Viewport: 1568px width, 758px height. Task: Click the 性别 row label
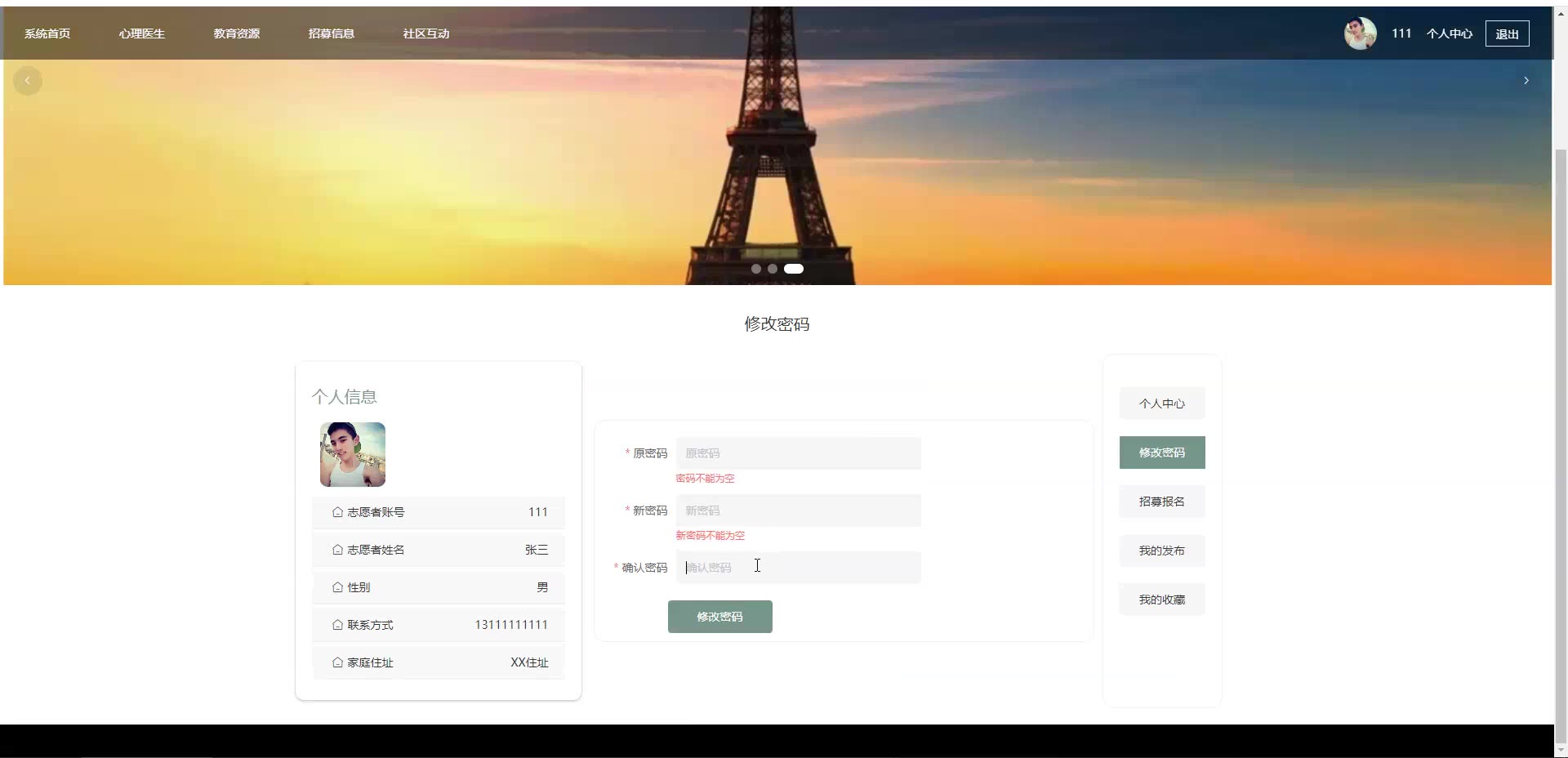tap(359, 587)
